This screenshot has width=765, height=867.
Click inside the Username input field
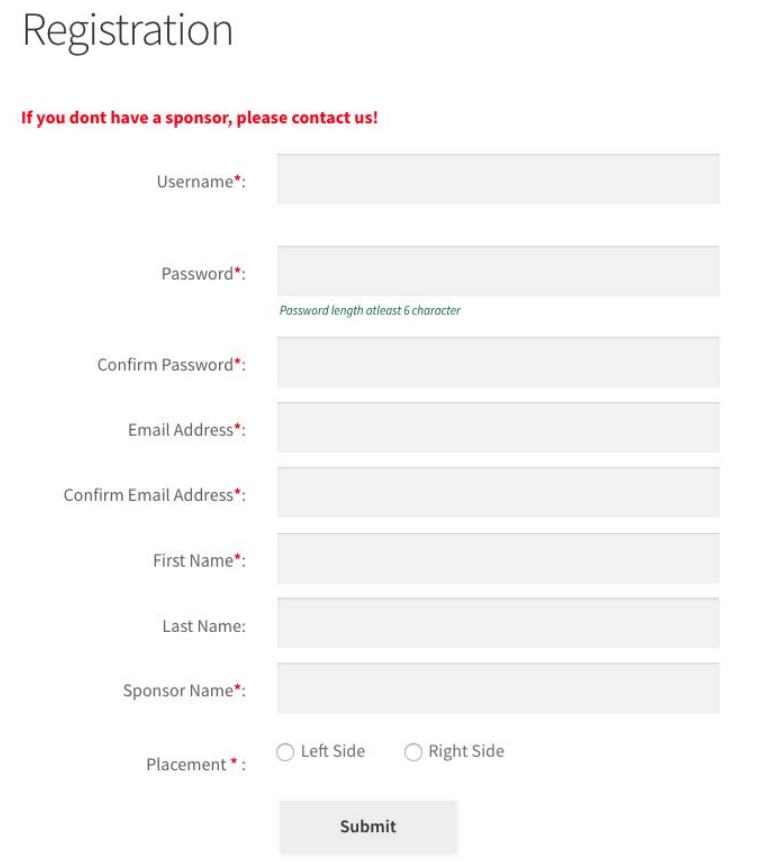[498, 179]
